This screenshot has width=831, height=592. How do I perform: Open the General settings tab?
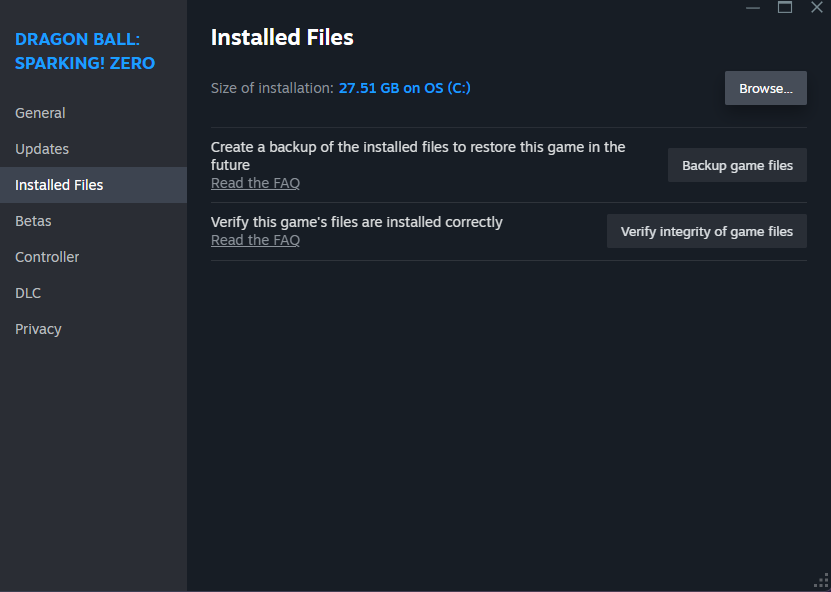(x=40, y=113)
